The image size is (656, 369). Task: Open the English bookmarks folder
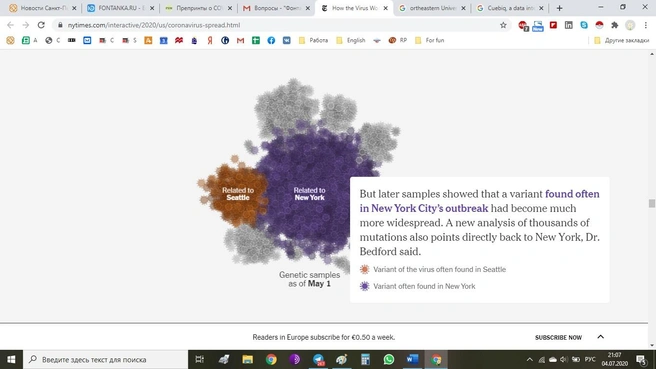[351, 41]
